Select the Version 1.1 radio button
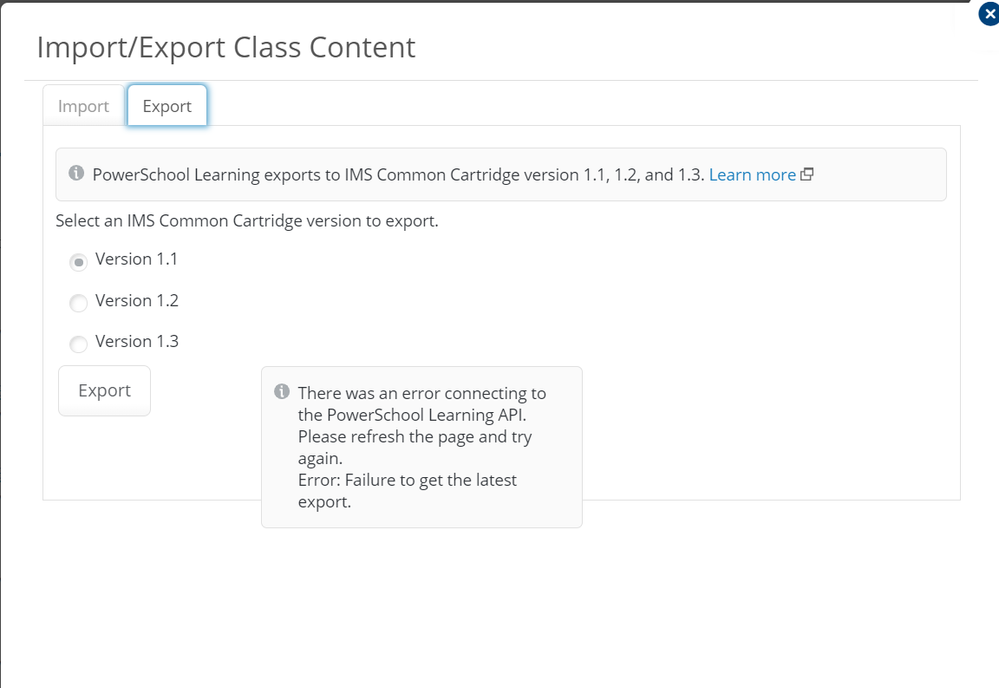This screenshot has width=999, height=688. tap(78, 261)
